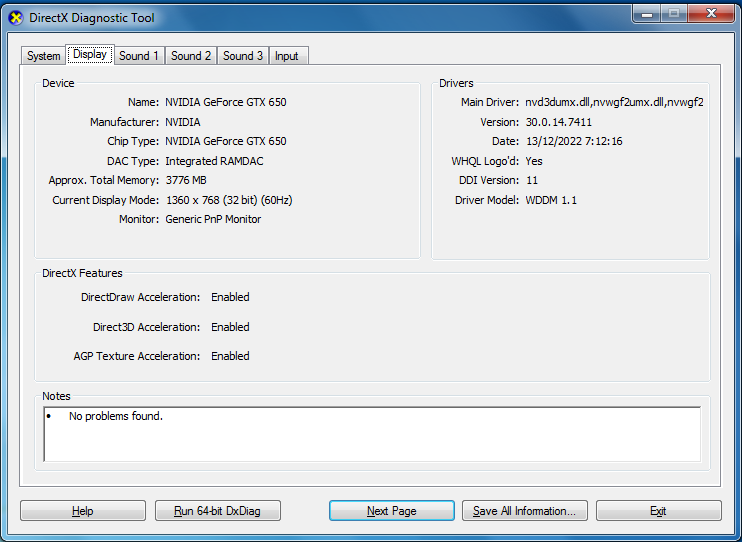Click Save All Information button
The image size is (742, 542).
pos(525,511)
